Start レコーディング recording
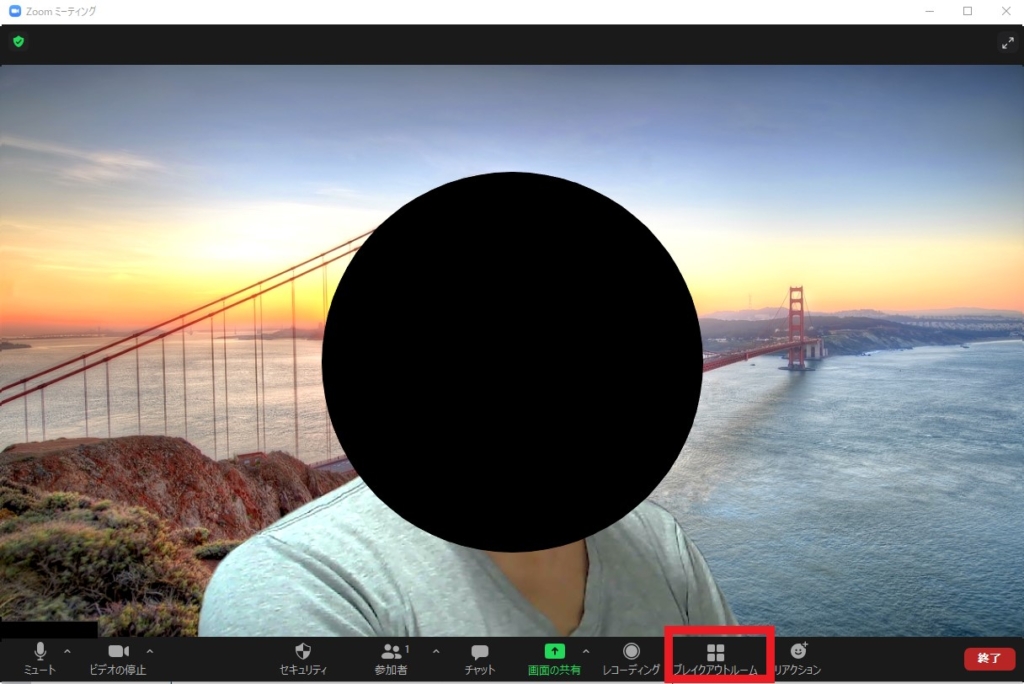This screenshot has height=684, width=1024. tap(631, 659)
